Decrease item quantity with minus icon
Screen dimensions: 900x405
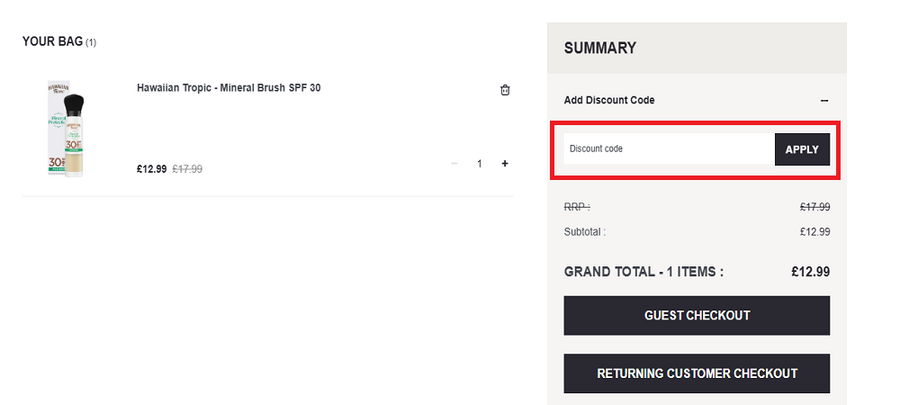point(455,163)
